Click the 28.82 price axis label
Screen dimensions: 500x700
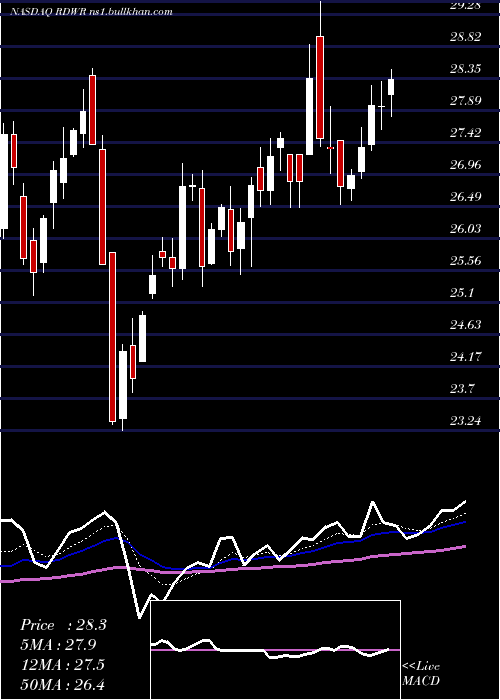click(x=465, y=37)
